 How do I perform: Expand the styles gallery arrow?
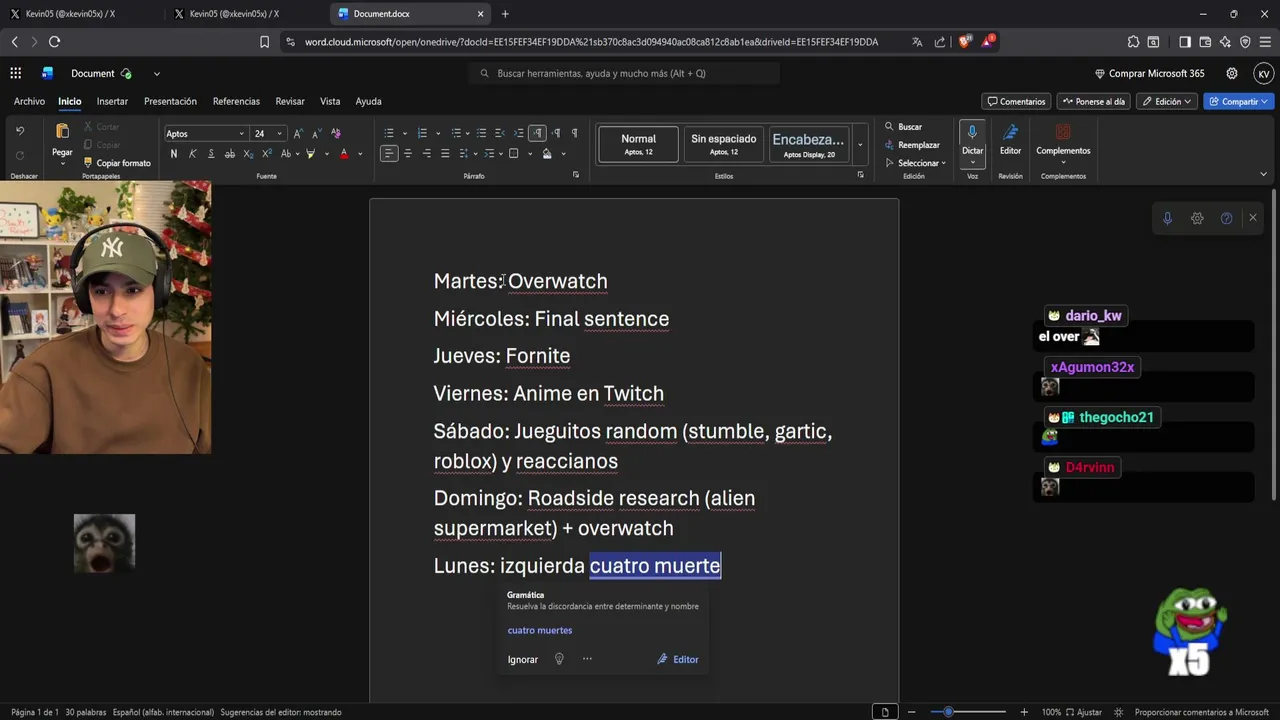[860, 144]
